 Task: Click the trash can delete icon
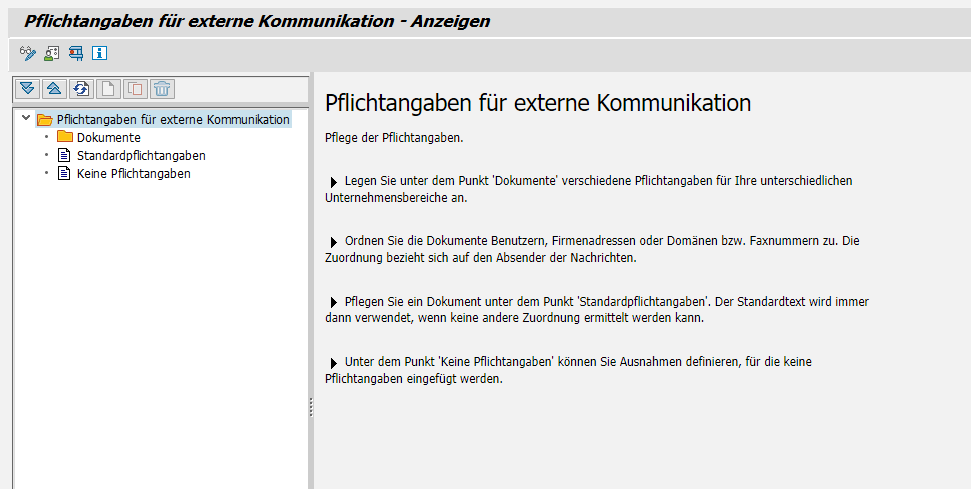coord(162,89)
